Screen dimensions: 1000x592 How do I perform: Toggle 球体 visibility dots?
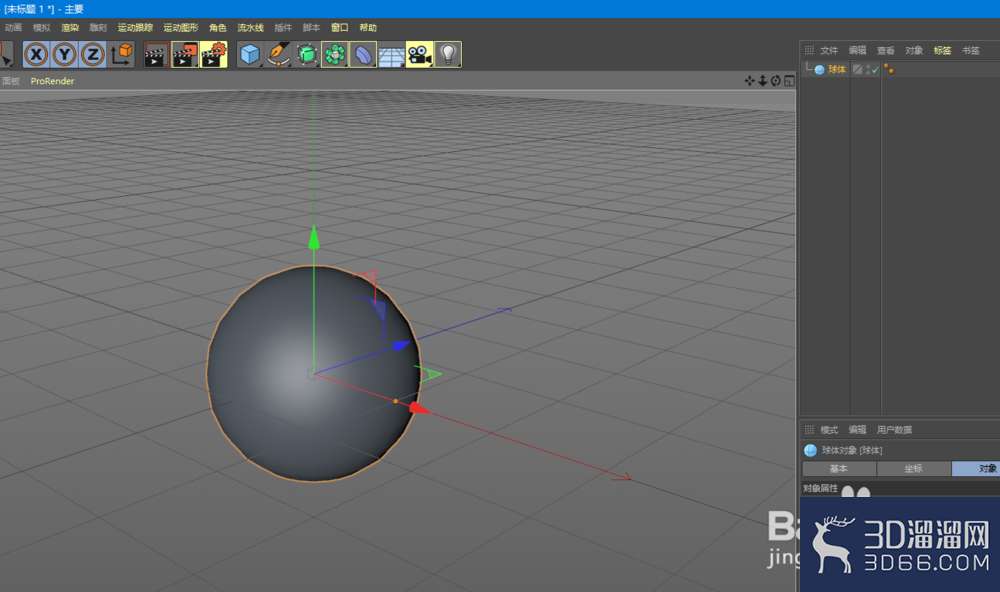[x=868, y=70]
